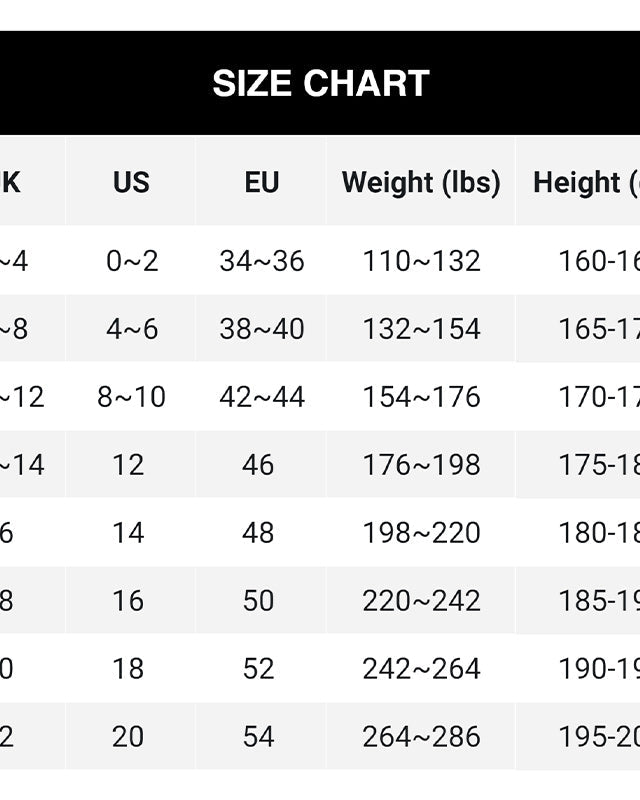Click the SIZE CHART title banner
Viewport: 640px width, 800px height.
coord(320,83)
